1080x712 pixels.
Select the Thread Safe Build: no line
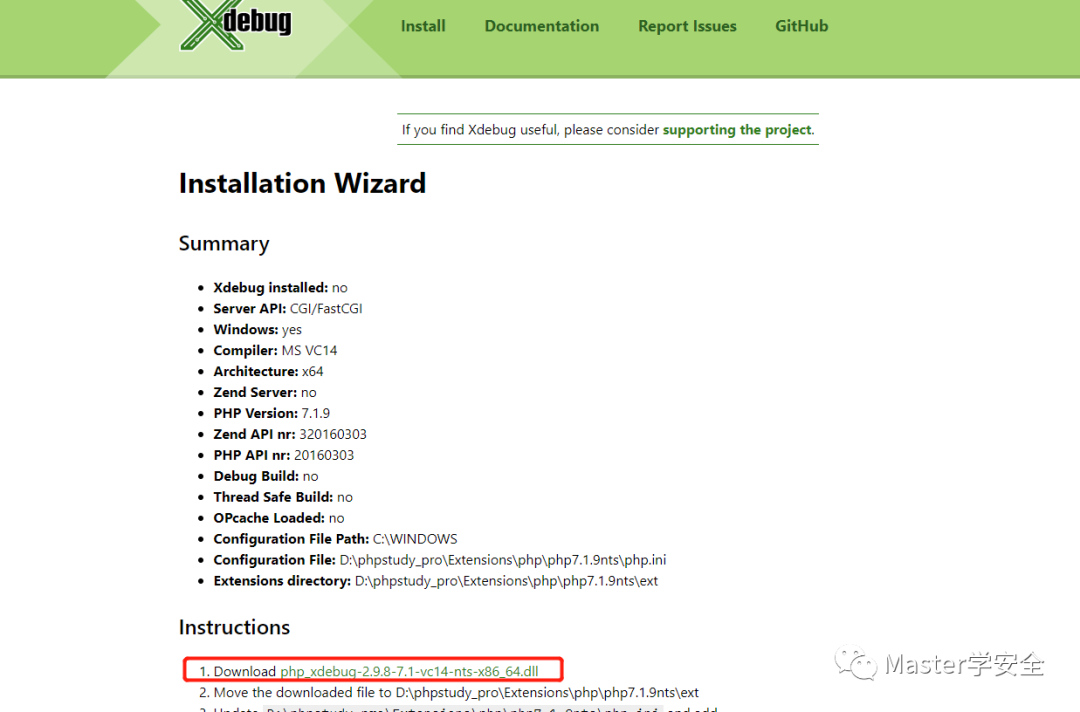pyautogui.click(x=283, y=497)
